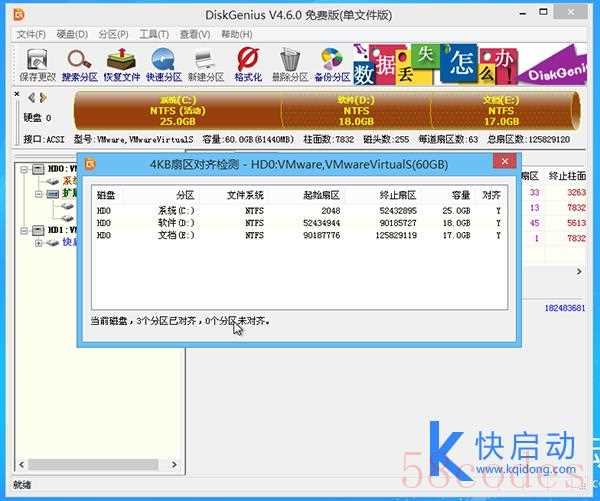The height and width of the screenshot is (501, 600).
Task: Select the 格式化 format tool
Action: pos(248,65)
